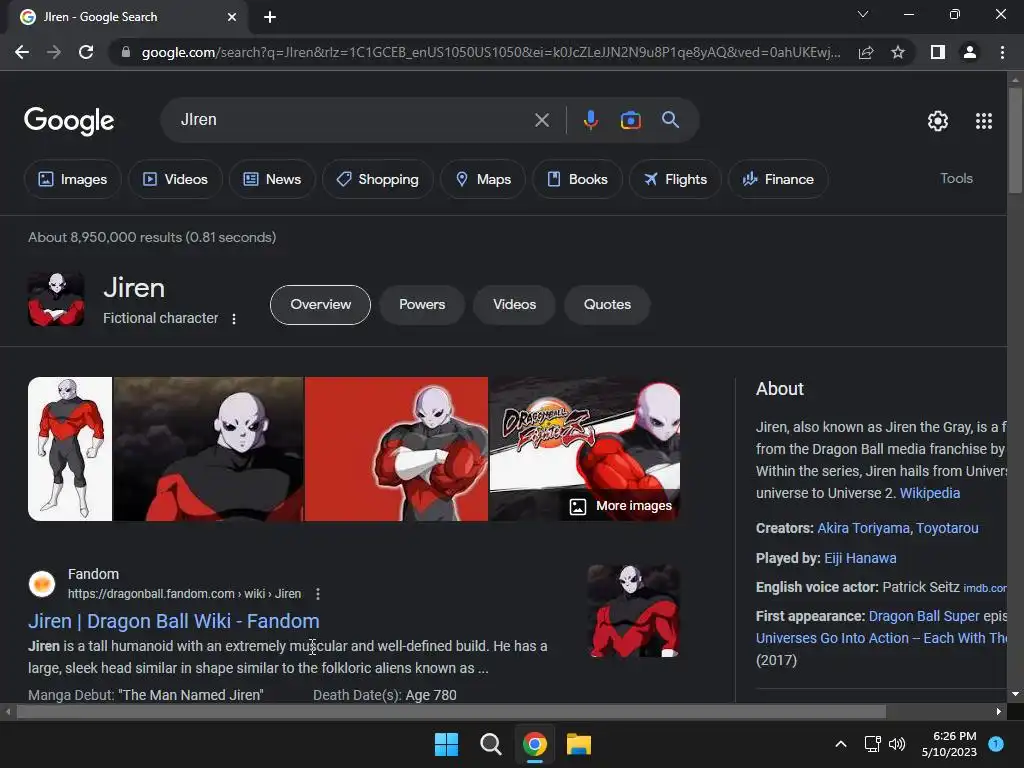
Task: Switch to Shopping results
Action: 377,179
